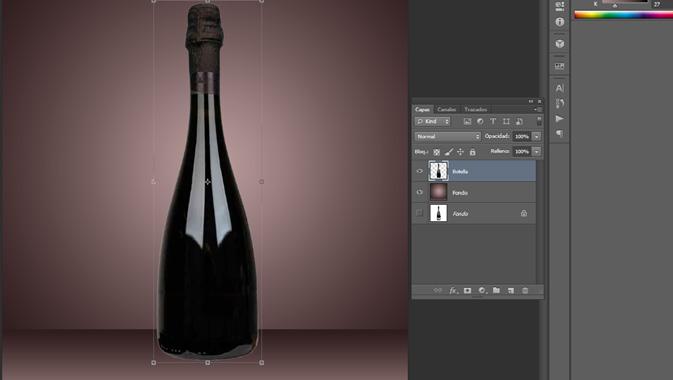
Task: Click the link layers icon
Action: 437,290
